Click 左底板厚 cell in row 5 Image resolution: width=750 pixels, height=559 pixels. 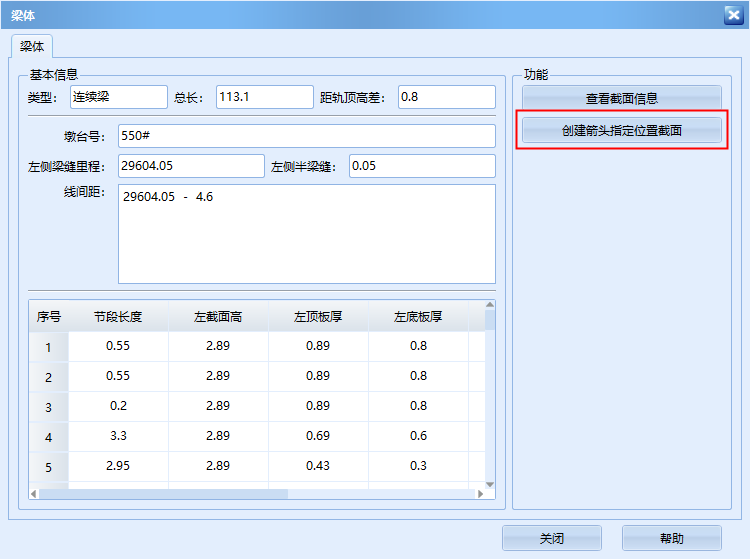click(418, 466)
